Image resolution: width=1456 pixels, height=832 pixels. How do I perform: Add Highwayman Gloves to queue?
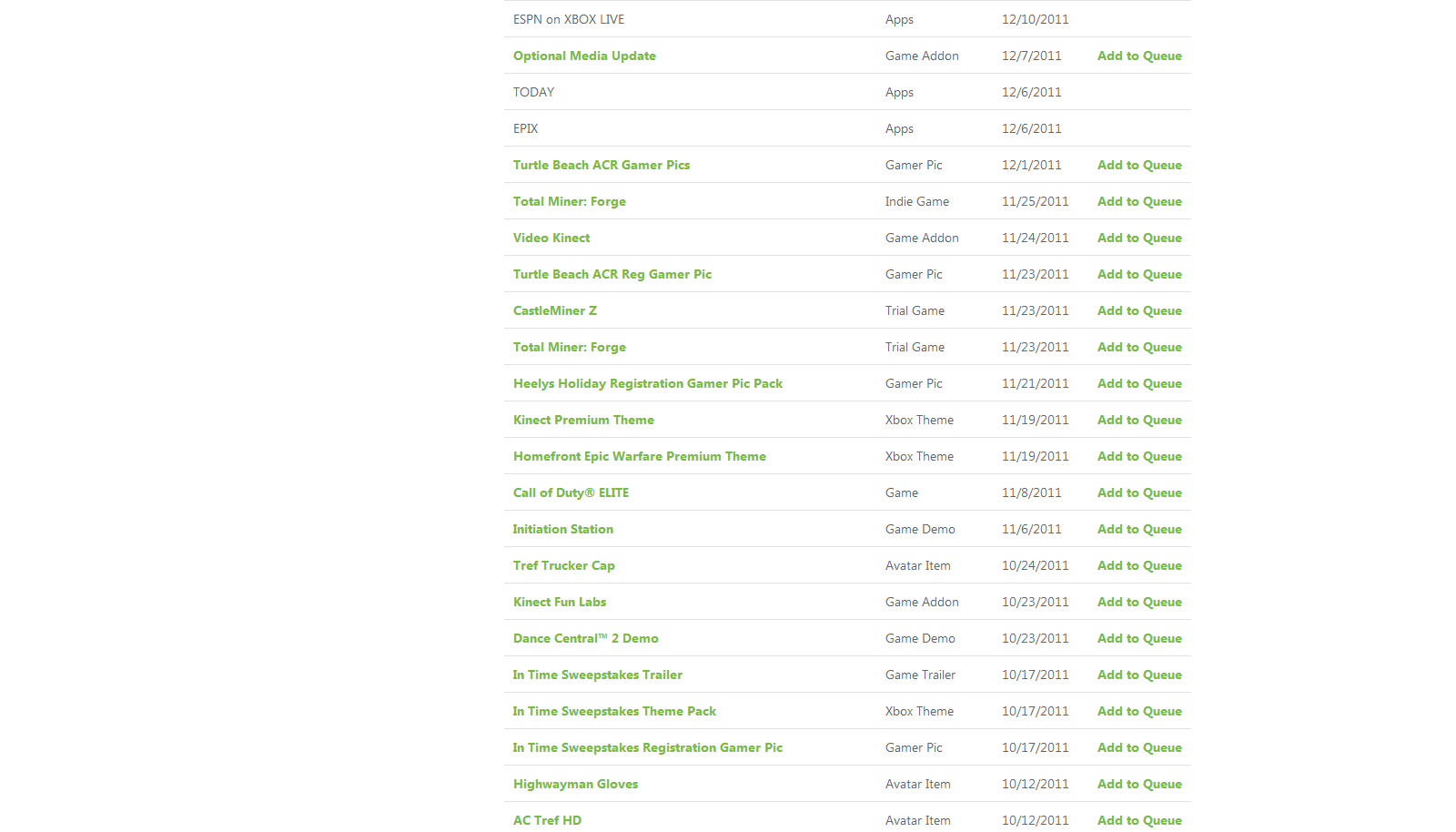click(1139, 784)
